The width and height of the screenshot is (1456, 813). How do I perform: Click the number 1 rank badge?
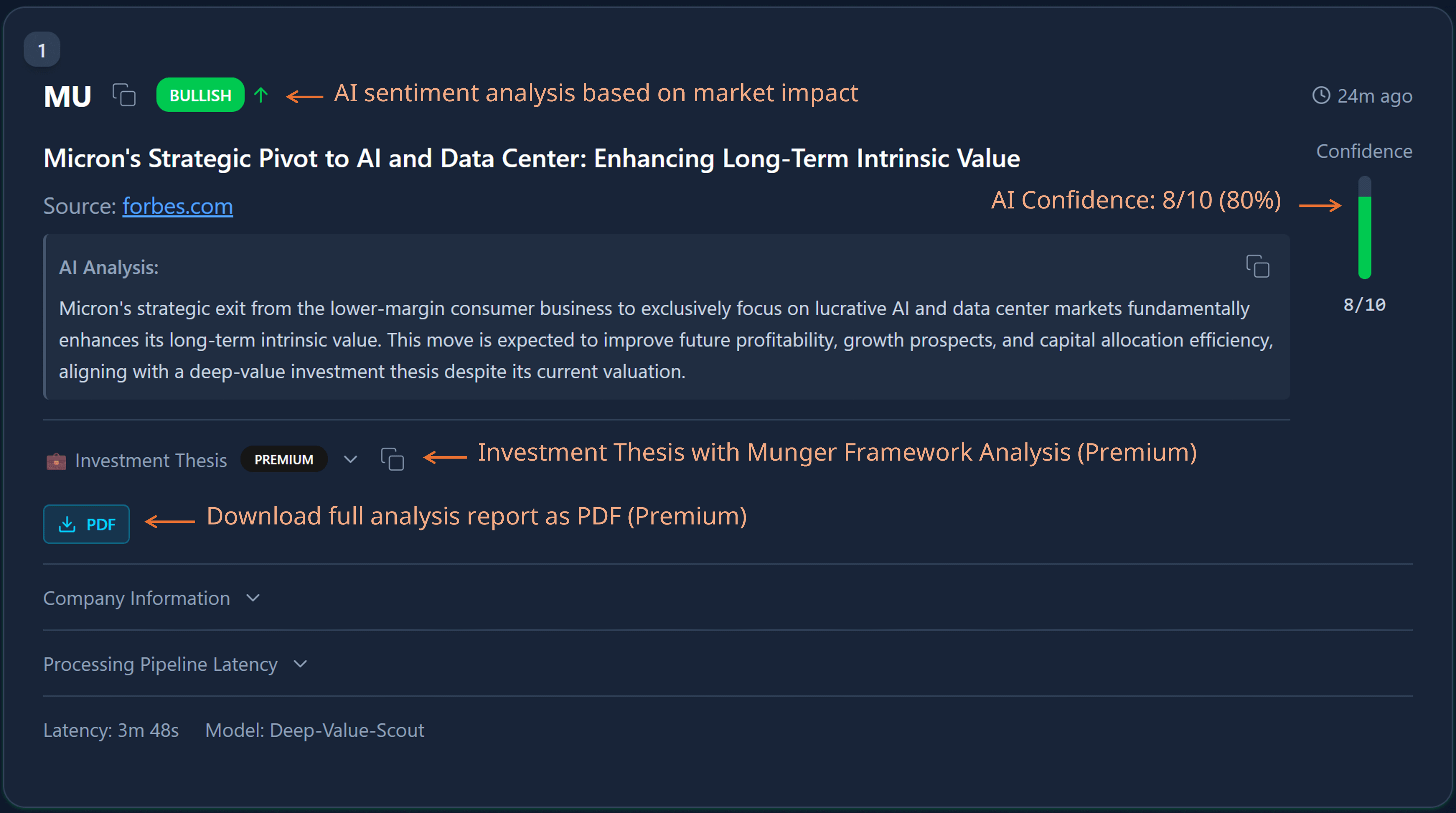click(42, 50)
